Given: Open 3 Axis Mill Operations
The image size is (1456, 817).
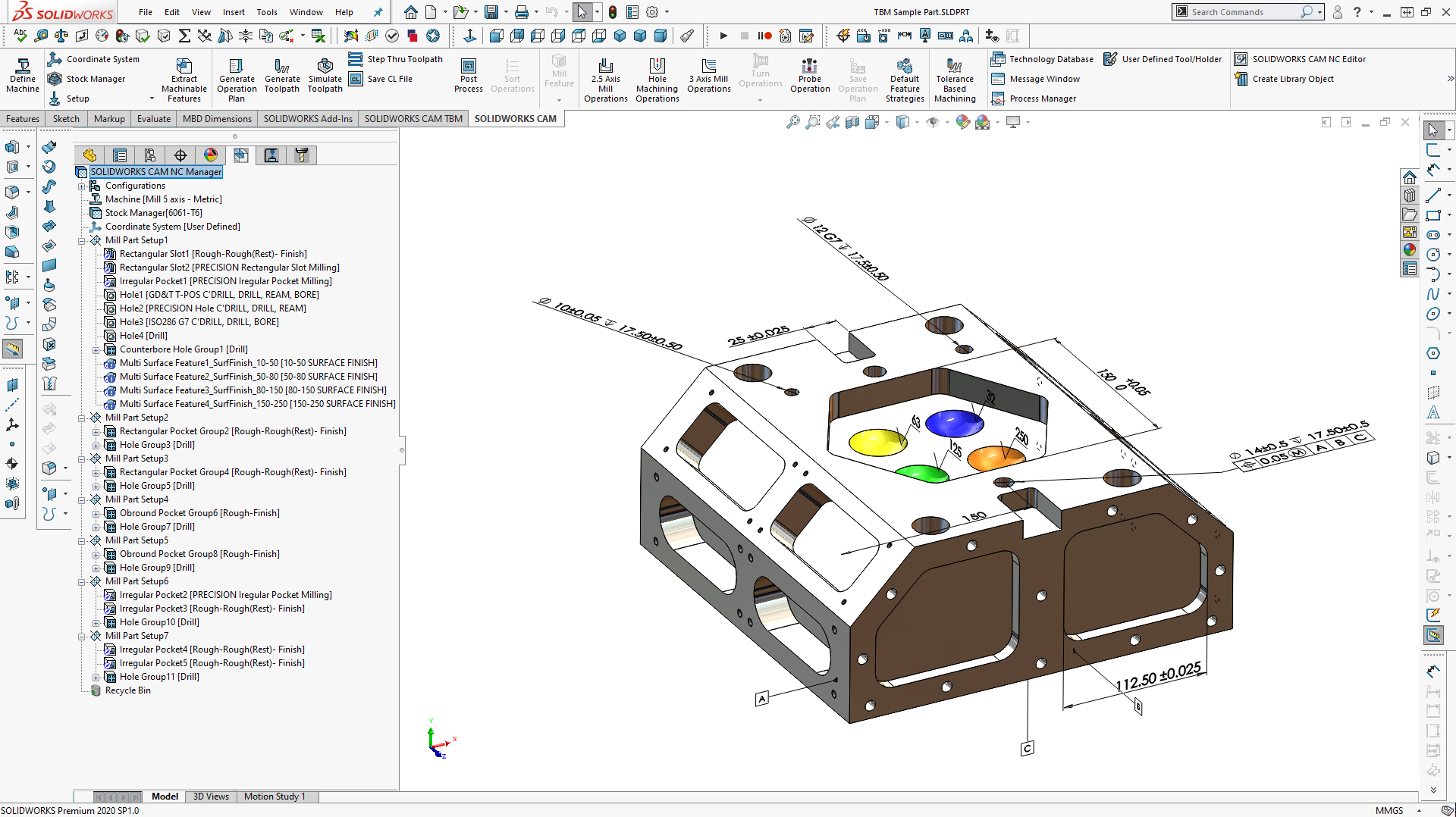Looking at the screenshot, I should tap(709, 76).
